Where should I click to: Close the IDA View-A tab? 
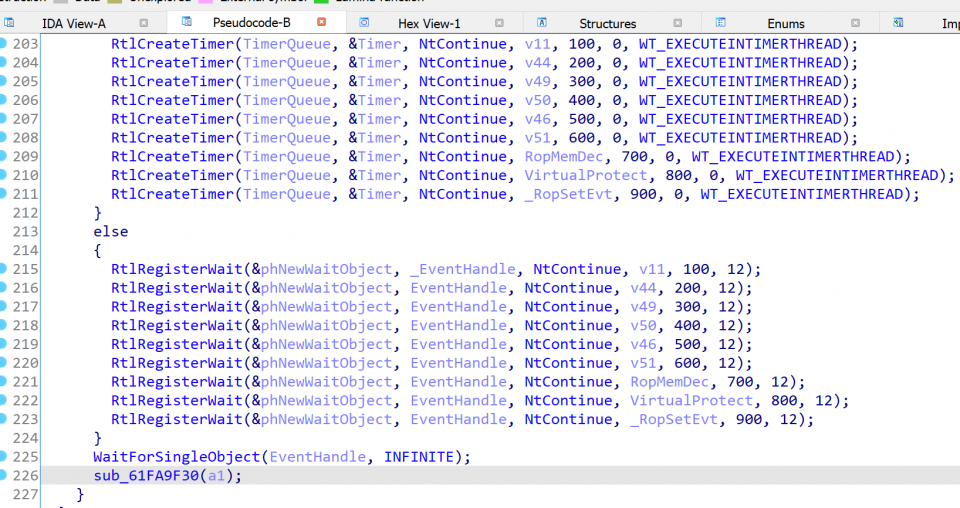pyautogui.click(x=143, y=23)
